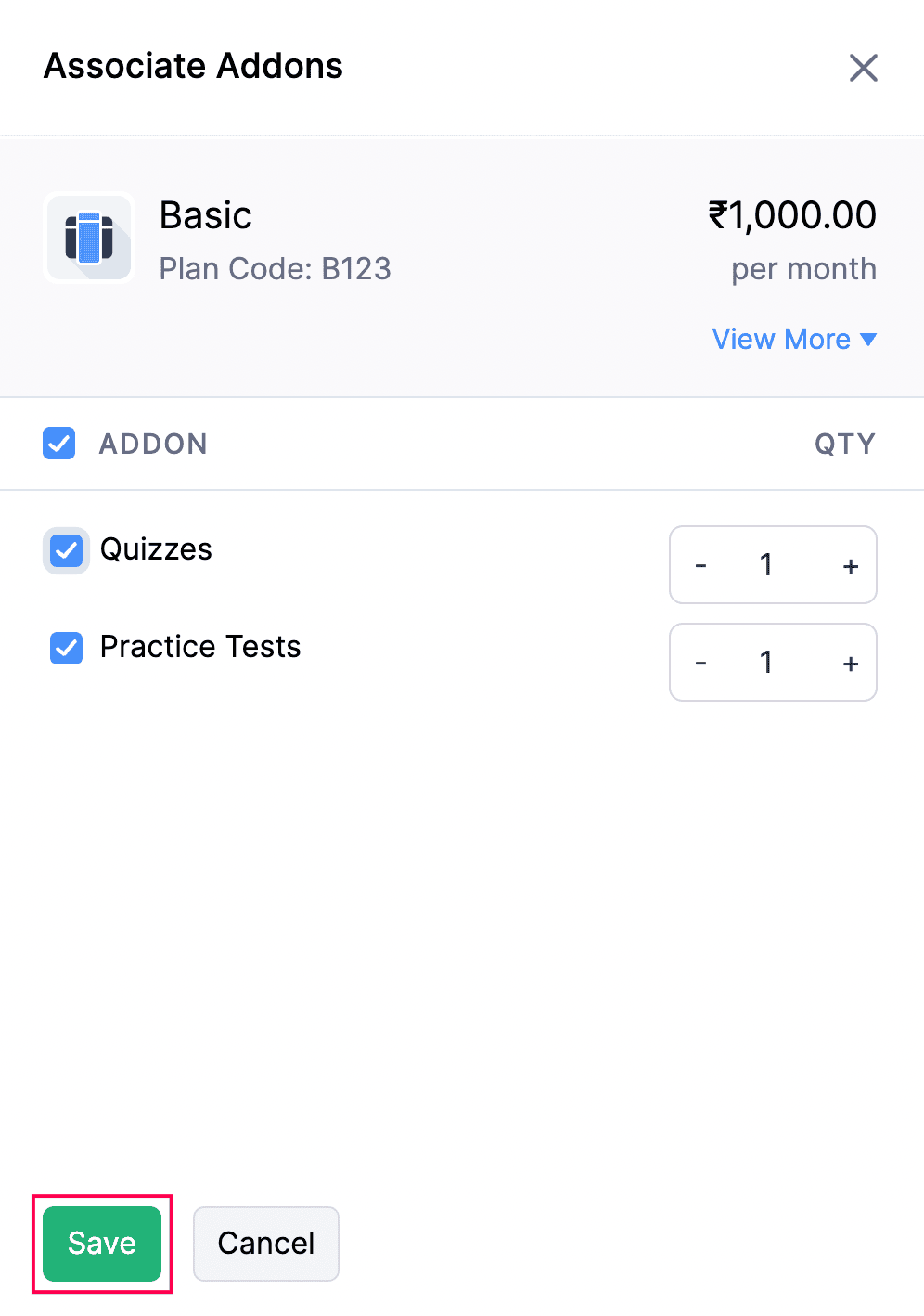
Task: Click the ADDON column header
Action: coord(153,445)
